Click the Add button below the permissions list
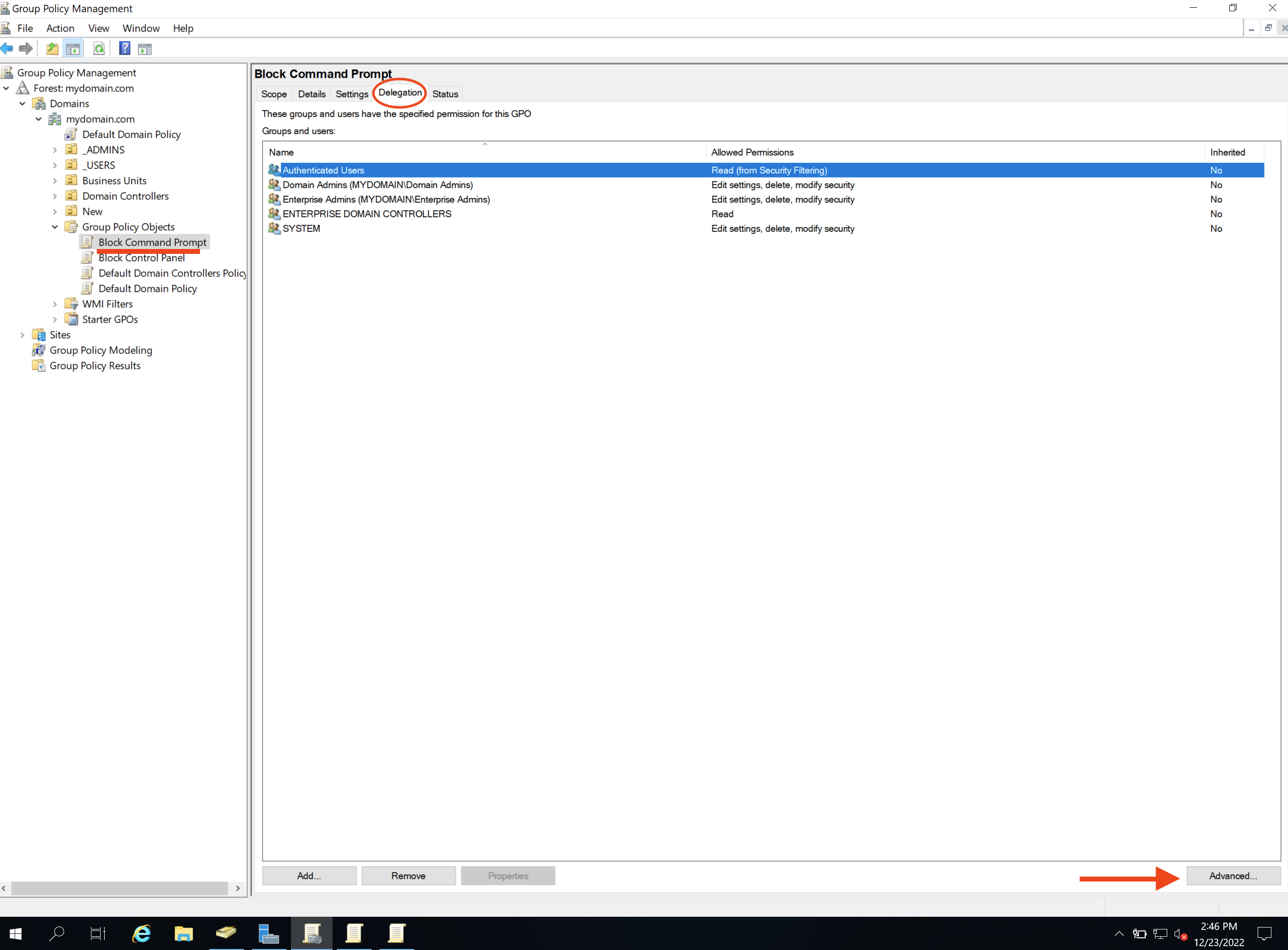The width and height of the screenshot is (1288, 950). pos(309,875)
